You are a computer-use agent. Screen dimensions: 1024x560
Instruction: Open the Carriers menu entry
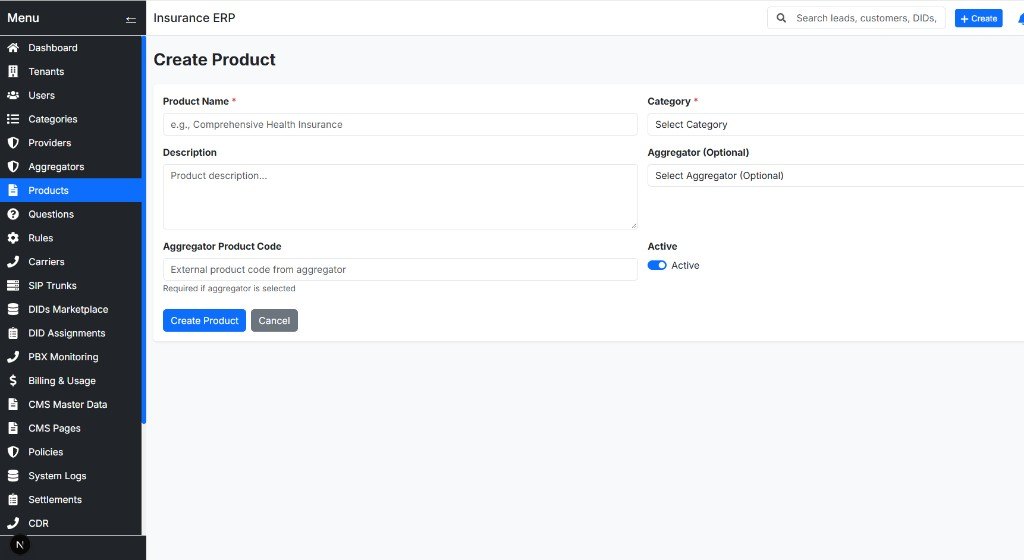71,262
